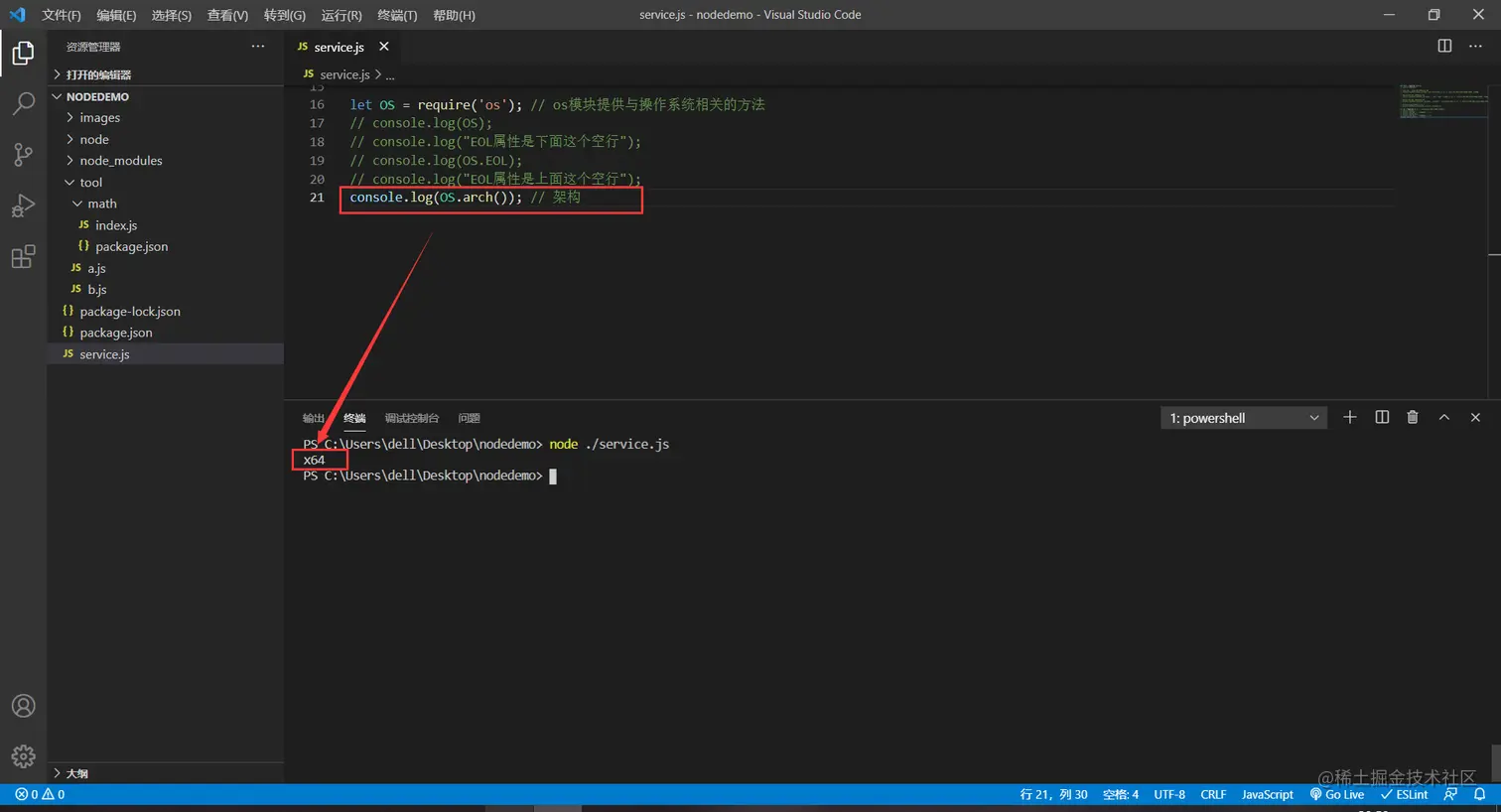Click line 16 require('os') code
Screen dimensions: 1501x812
[557, 104]
